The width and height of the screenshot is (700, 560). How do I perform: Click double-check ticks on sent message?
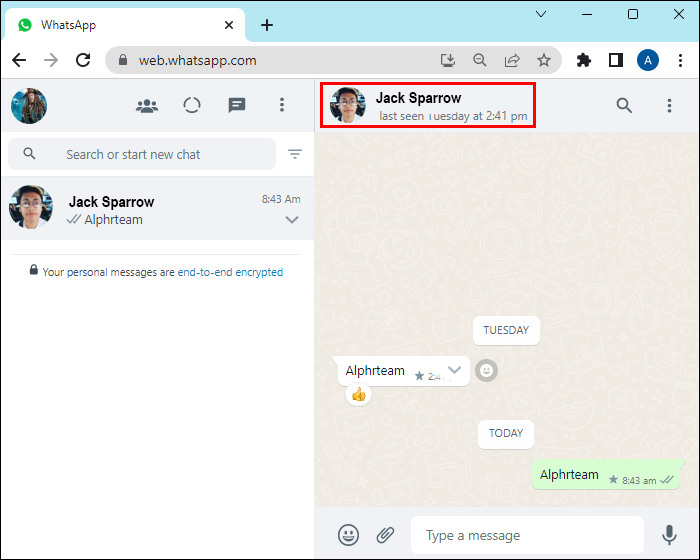tap(667, 480)
